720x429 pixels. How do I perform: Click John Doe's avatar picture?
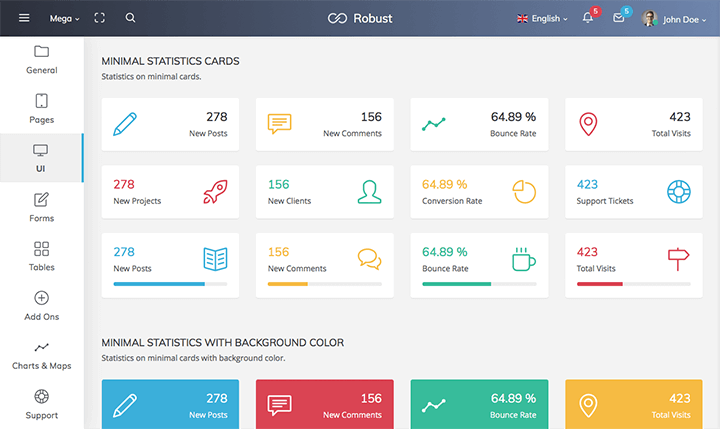click(x=649, y=18)
